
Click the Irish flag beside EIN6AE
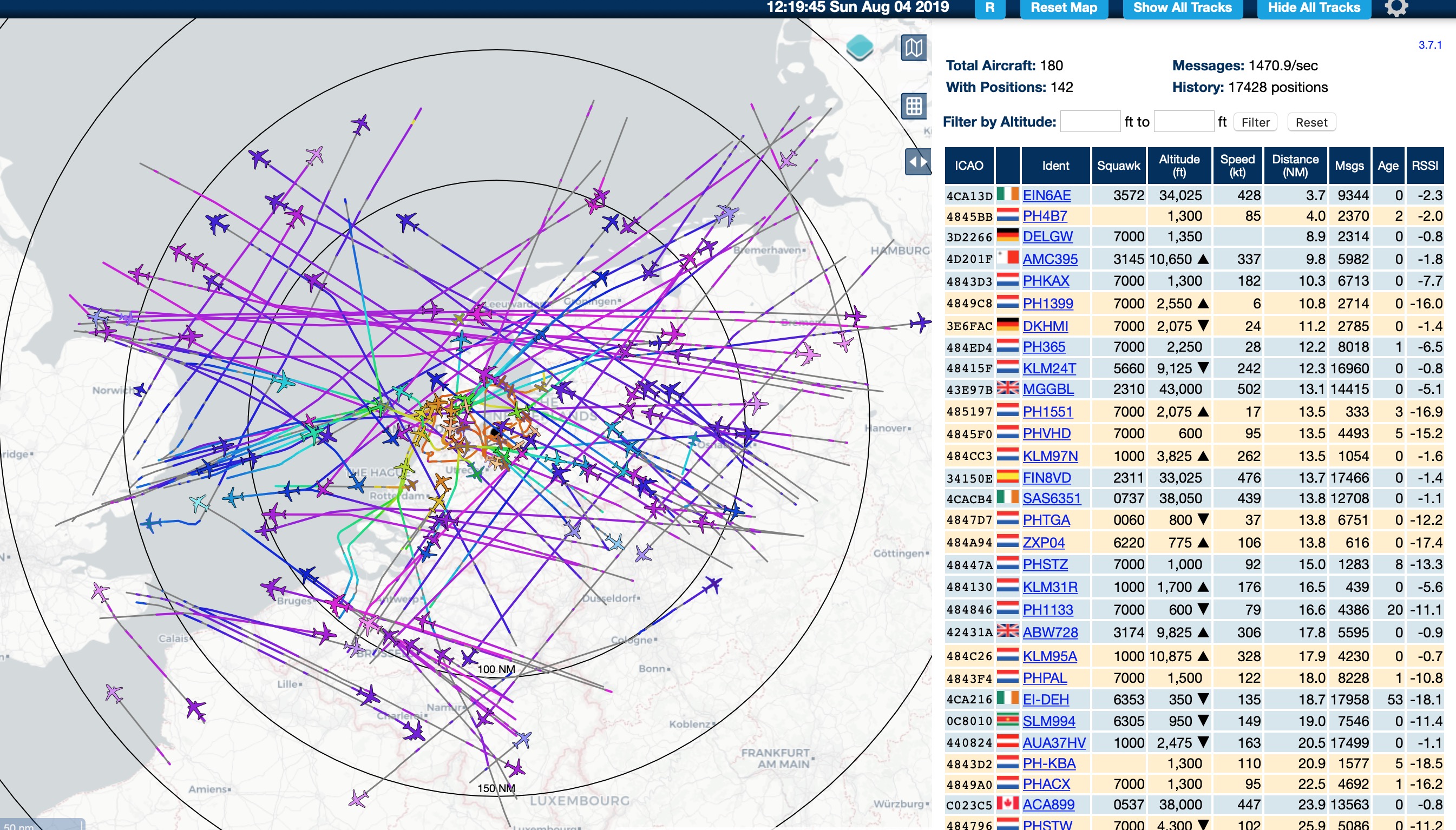(1007, 194)
